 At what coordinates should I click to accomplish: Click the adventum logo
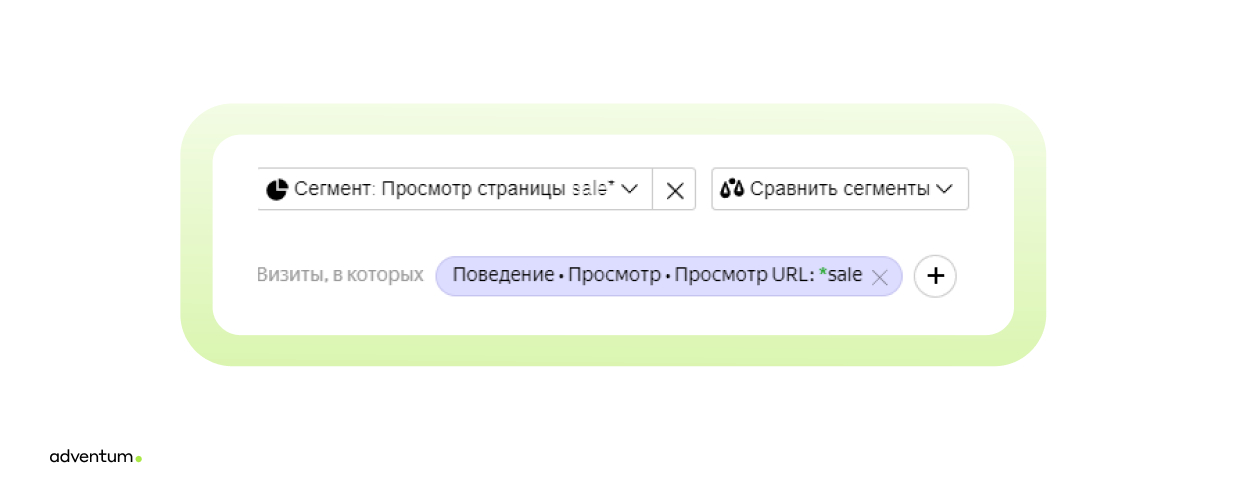pos(92,457)
